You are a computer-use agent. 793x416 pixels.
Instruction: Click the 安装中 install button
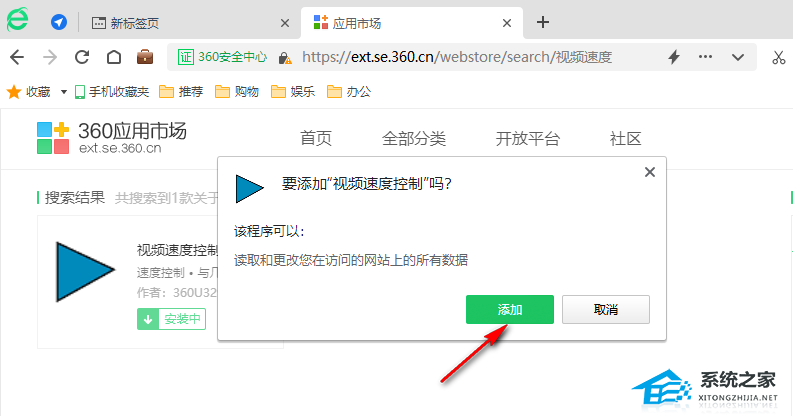click(171, 319)
